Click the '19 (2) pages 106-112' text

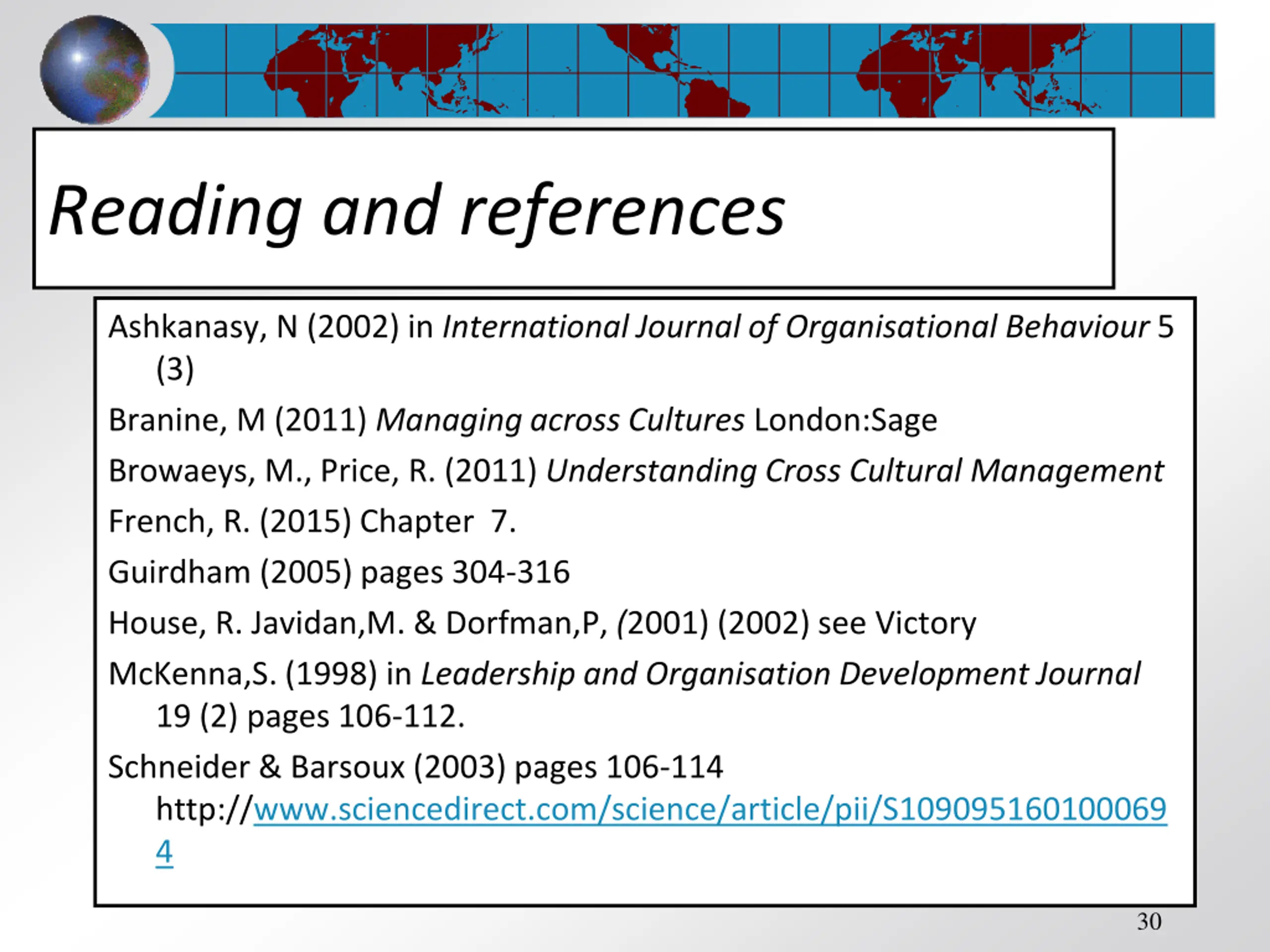click(310, 716)
